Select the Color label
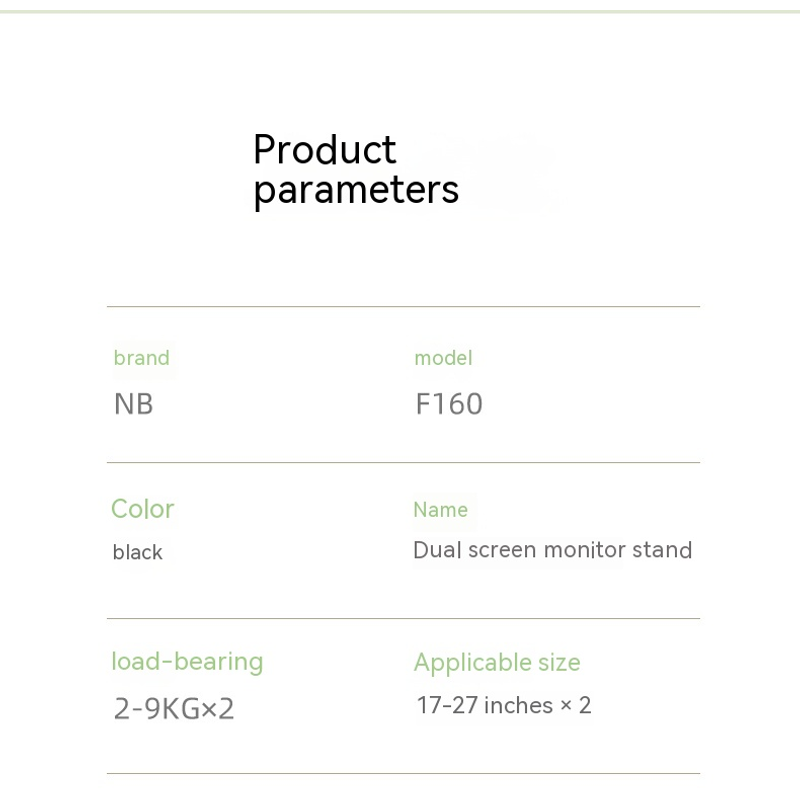Viewport: 800px width, 800px height. coord(143,509)
